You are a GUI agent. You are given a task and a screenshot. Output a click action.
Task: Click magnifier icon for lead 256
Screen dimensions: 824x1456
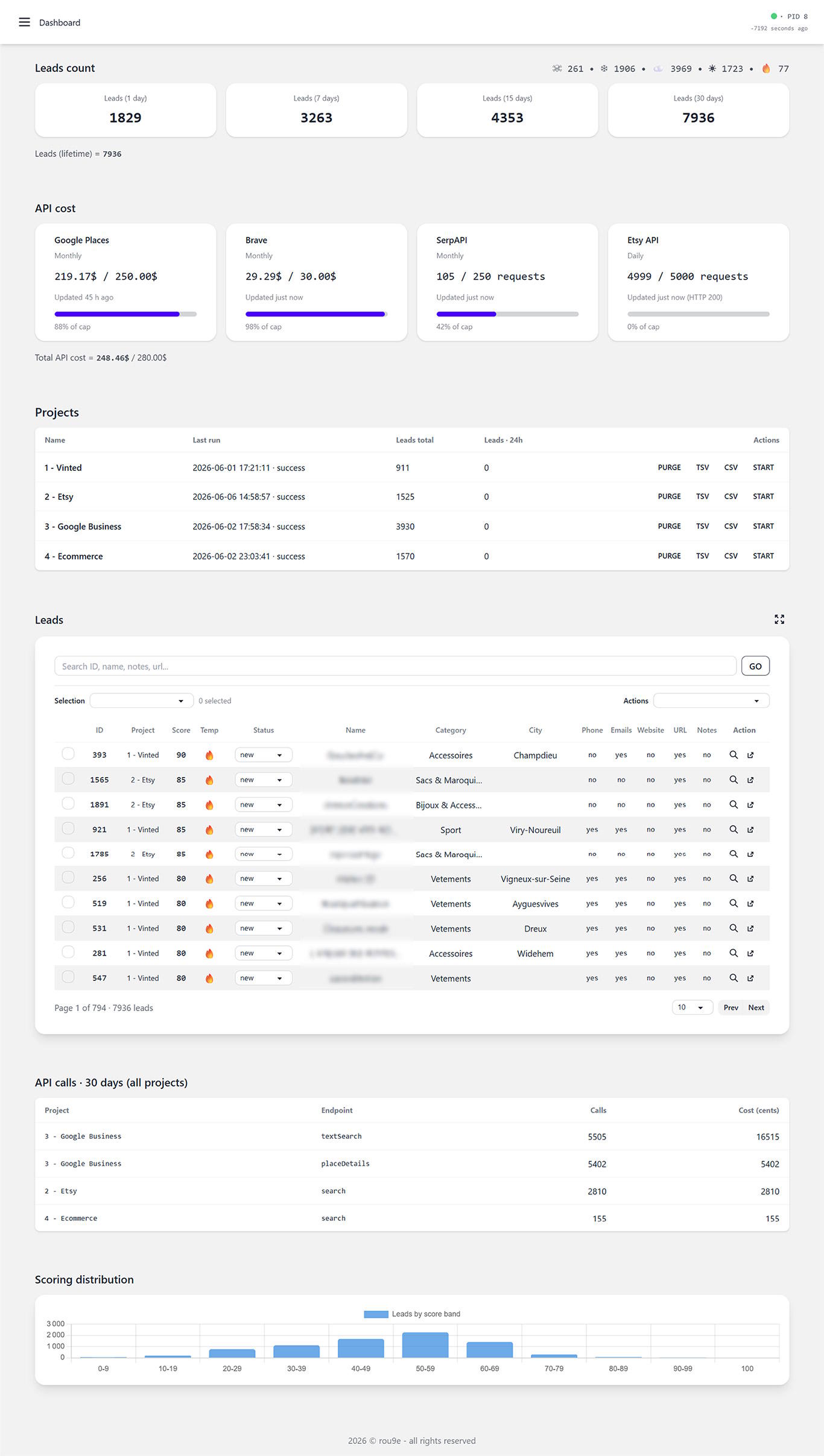point(734,878)
